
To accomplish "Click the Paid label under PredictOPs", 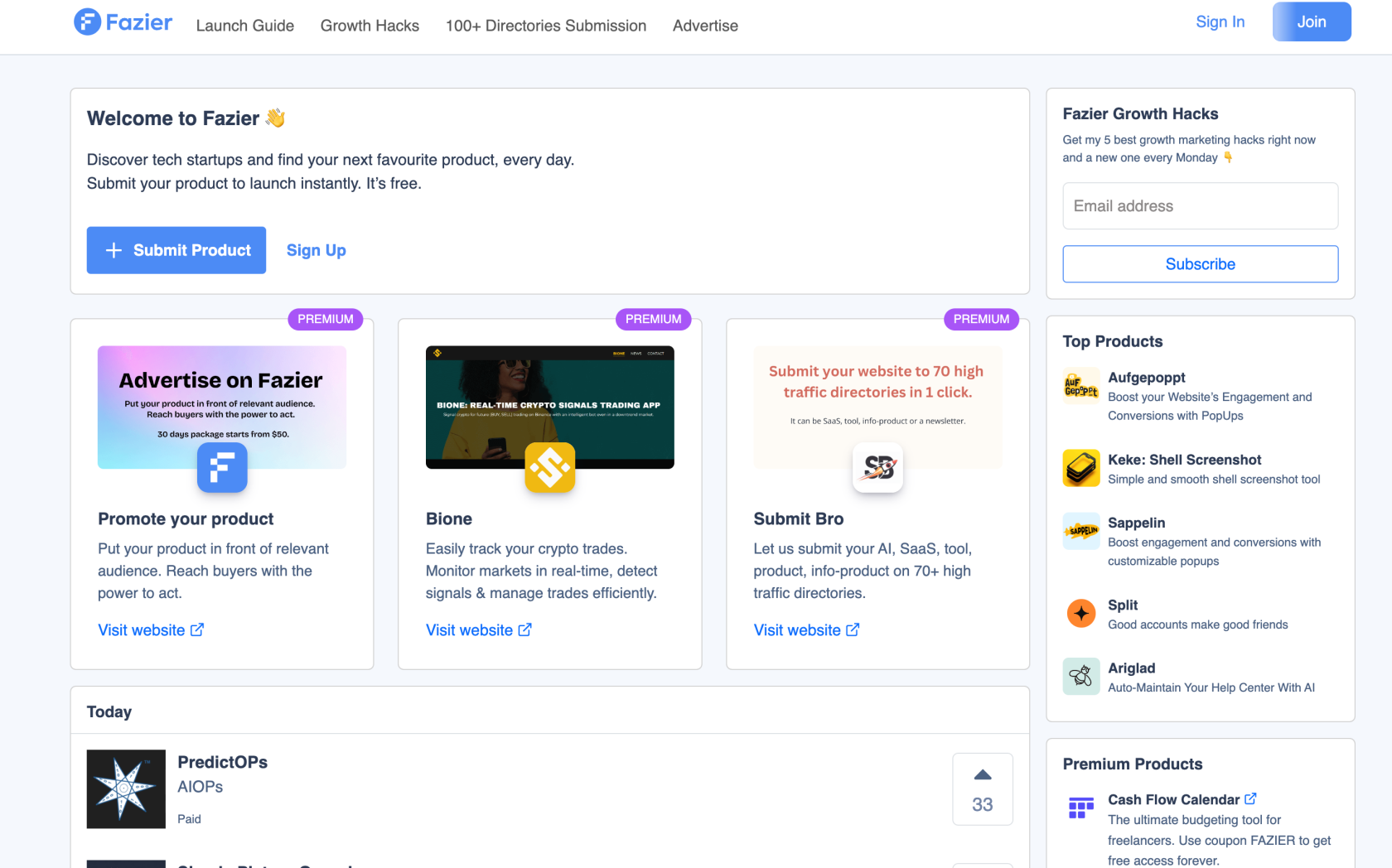I will 189,819.
